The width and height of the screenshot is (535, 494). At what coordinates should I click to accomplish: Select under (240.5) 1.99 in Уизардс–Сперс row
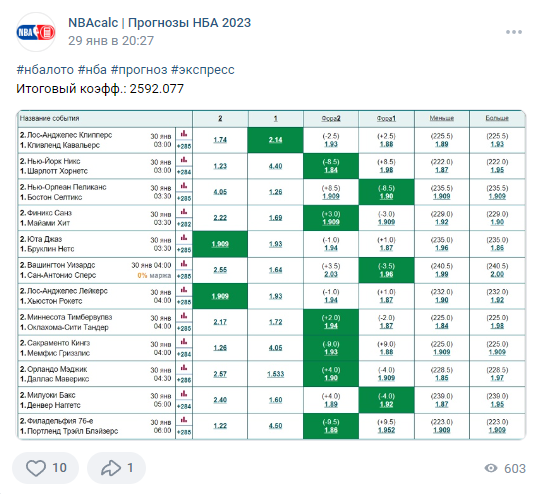[x=442, y=270]
